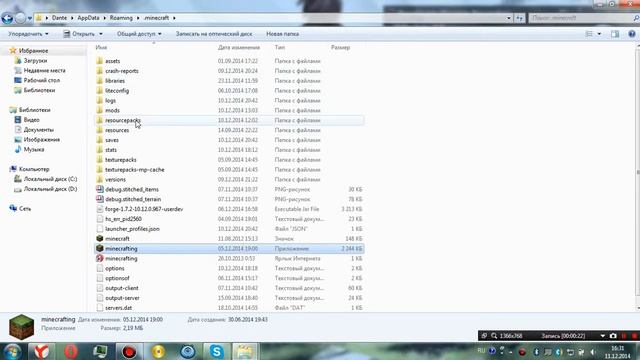
Task: Expand the arrow after Dante in breadcrumb
Action: (72, 18)
